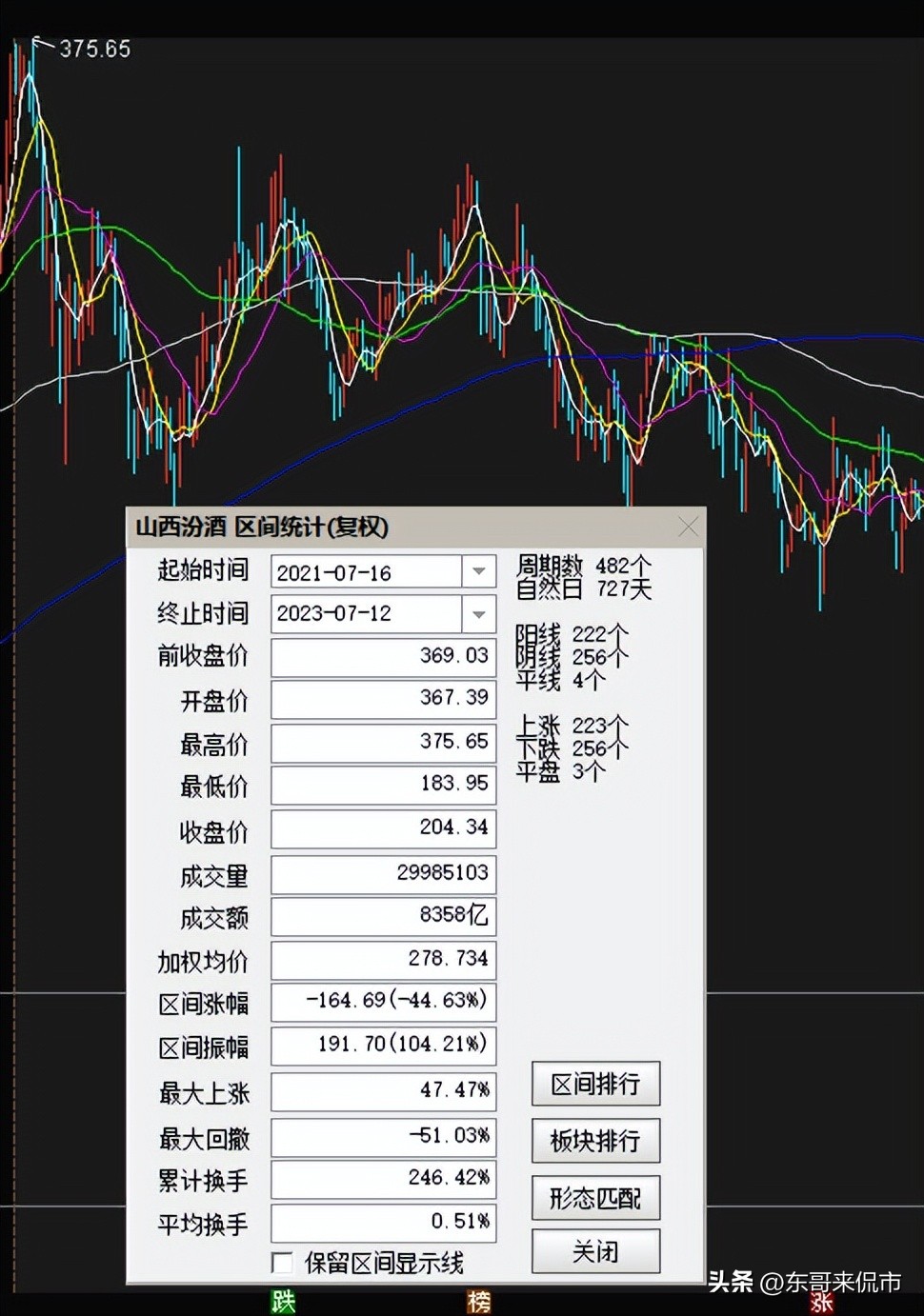The width and height of the screenshot is (924, 1316).
Task: Select the 涨 advance shortcut at bottom
Action: coord(821,1301)
